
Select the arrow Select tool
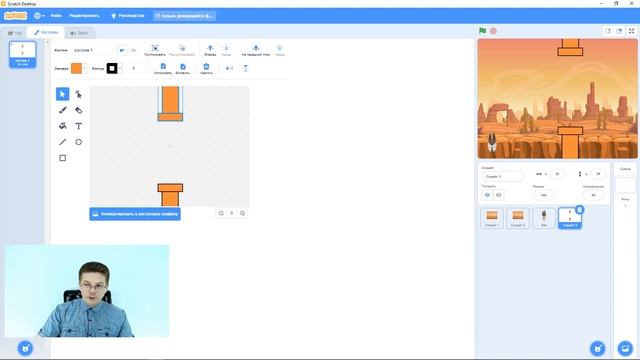[x=62, y=94]
